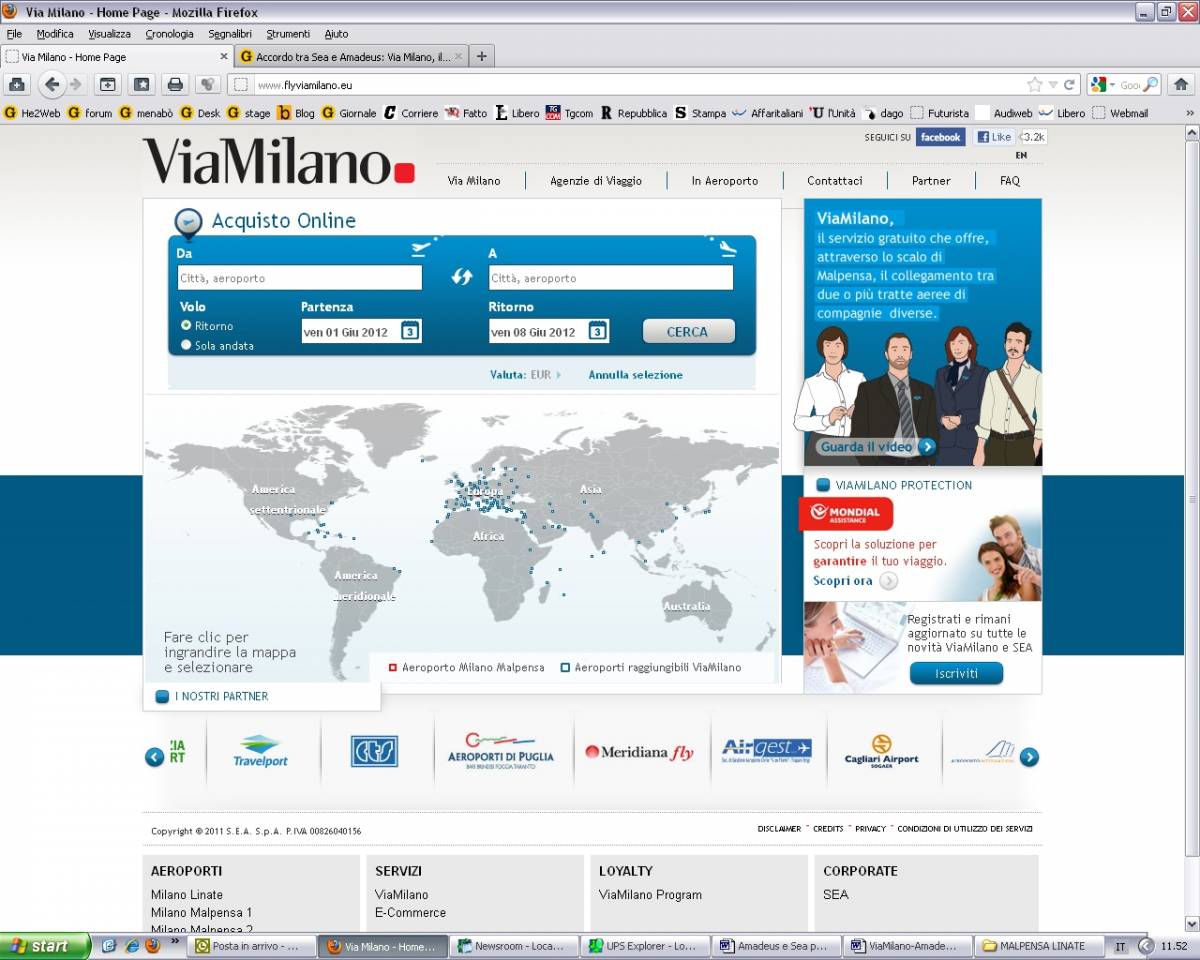Image resolution: width=1200 pixels, height=960 pixels.
Task: Switch to MALPENSA LINATE folder in the taskbar
Action: (1042, 945)
